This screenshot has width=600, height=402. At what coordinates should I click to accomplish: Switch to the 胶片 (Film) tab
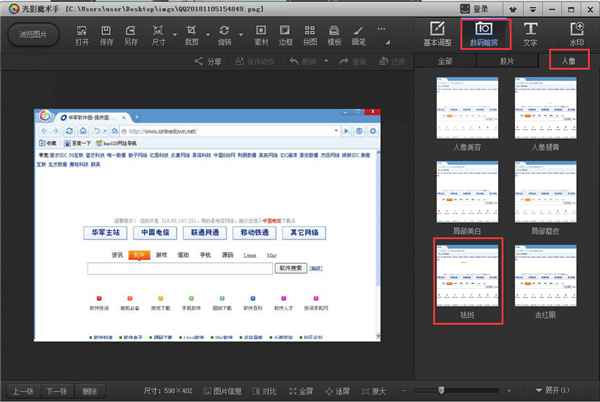507,61
